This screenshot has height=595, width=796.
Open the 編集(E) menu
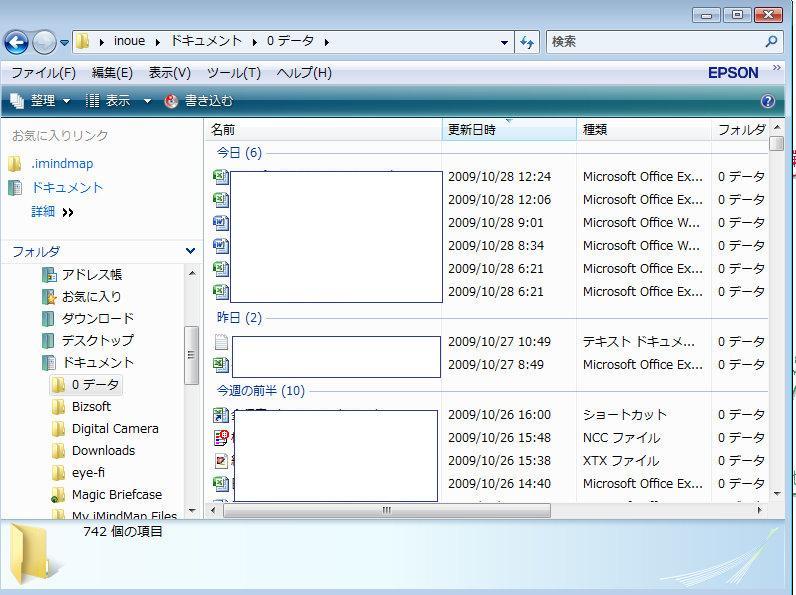pyautogui.click(x=112, y=73)
